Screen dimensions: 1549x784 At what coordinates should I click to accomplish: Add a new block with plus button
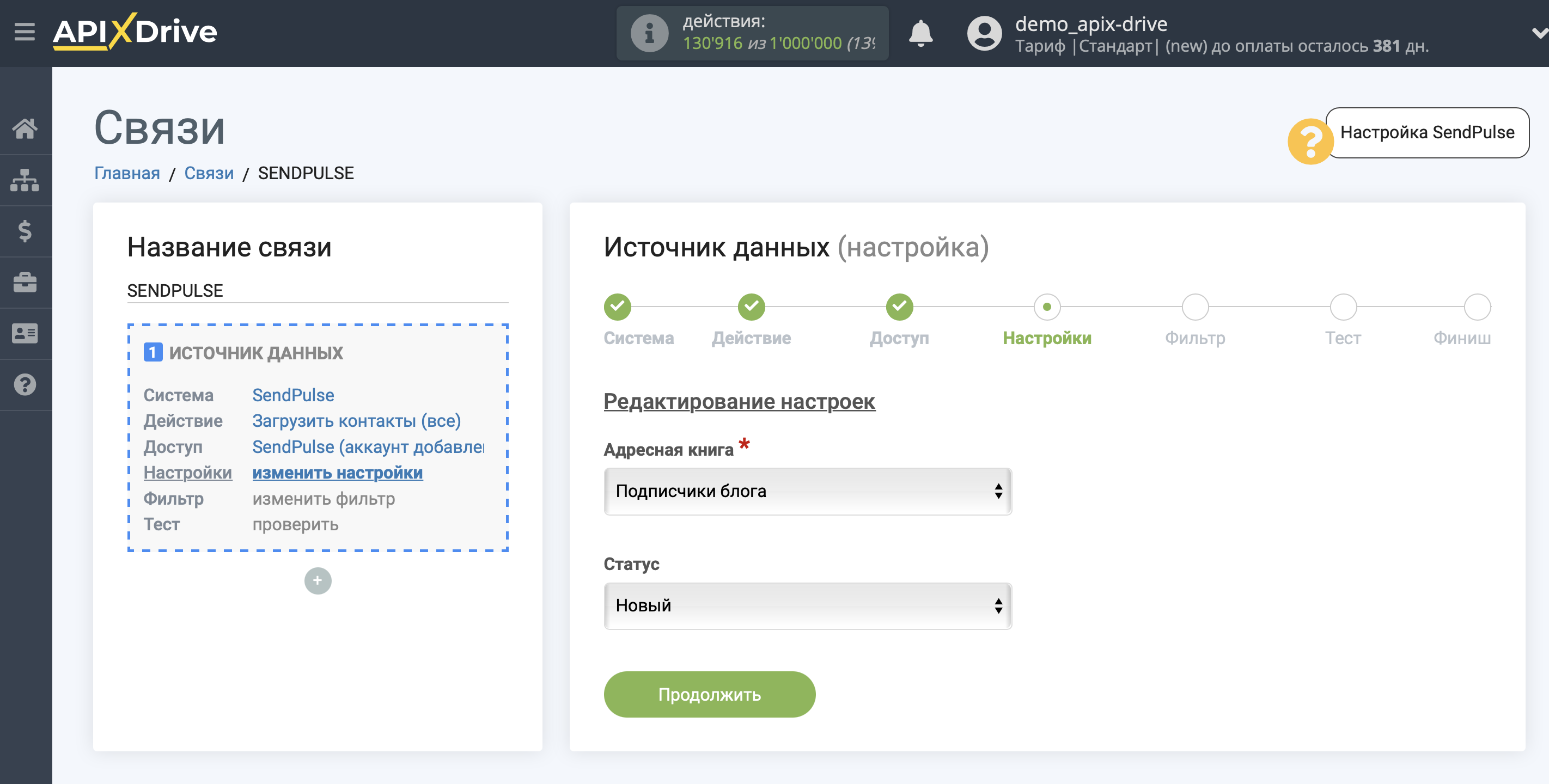pos(318,580)
